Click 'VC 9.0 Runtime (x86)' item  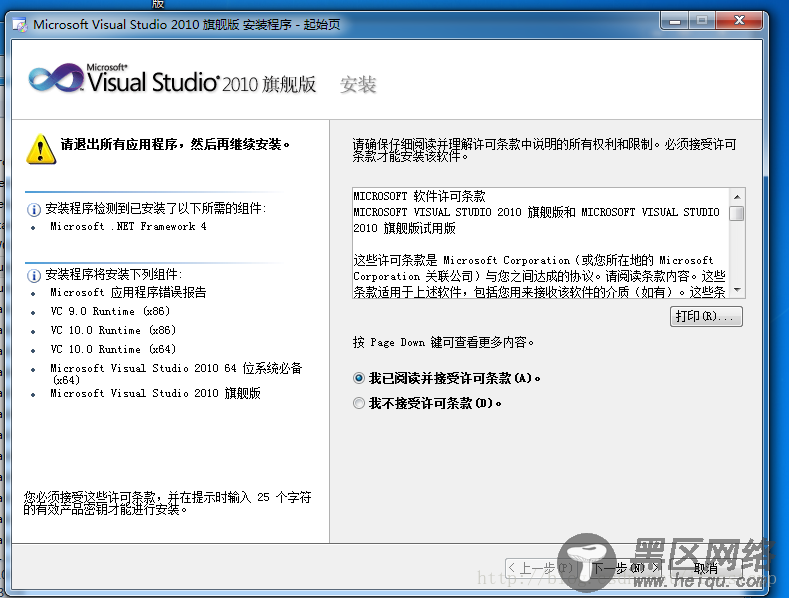[110, 311]
